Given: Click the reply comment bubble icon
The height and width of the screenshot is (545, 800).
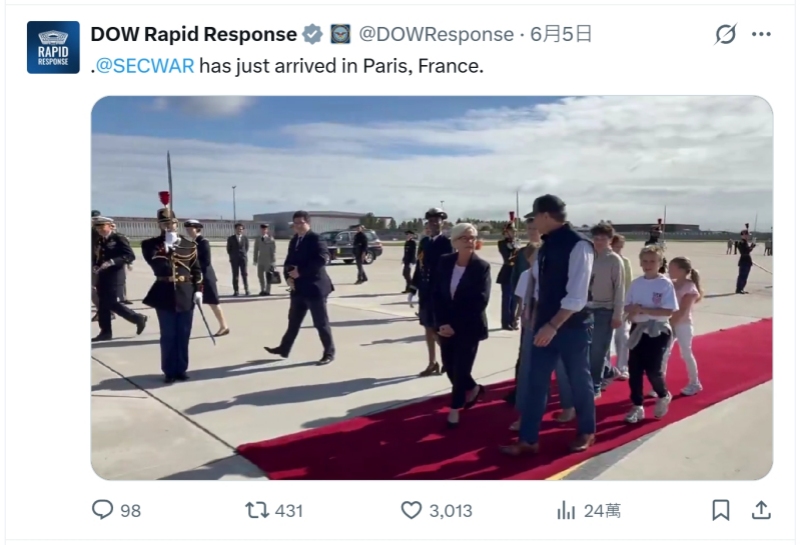Looking at the screenshot, I should click(x=102, y=510).
